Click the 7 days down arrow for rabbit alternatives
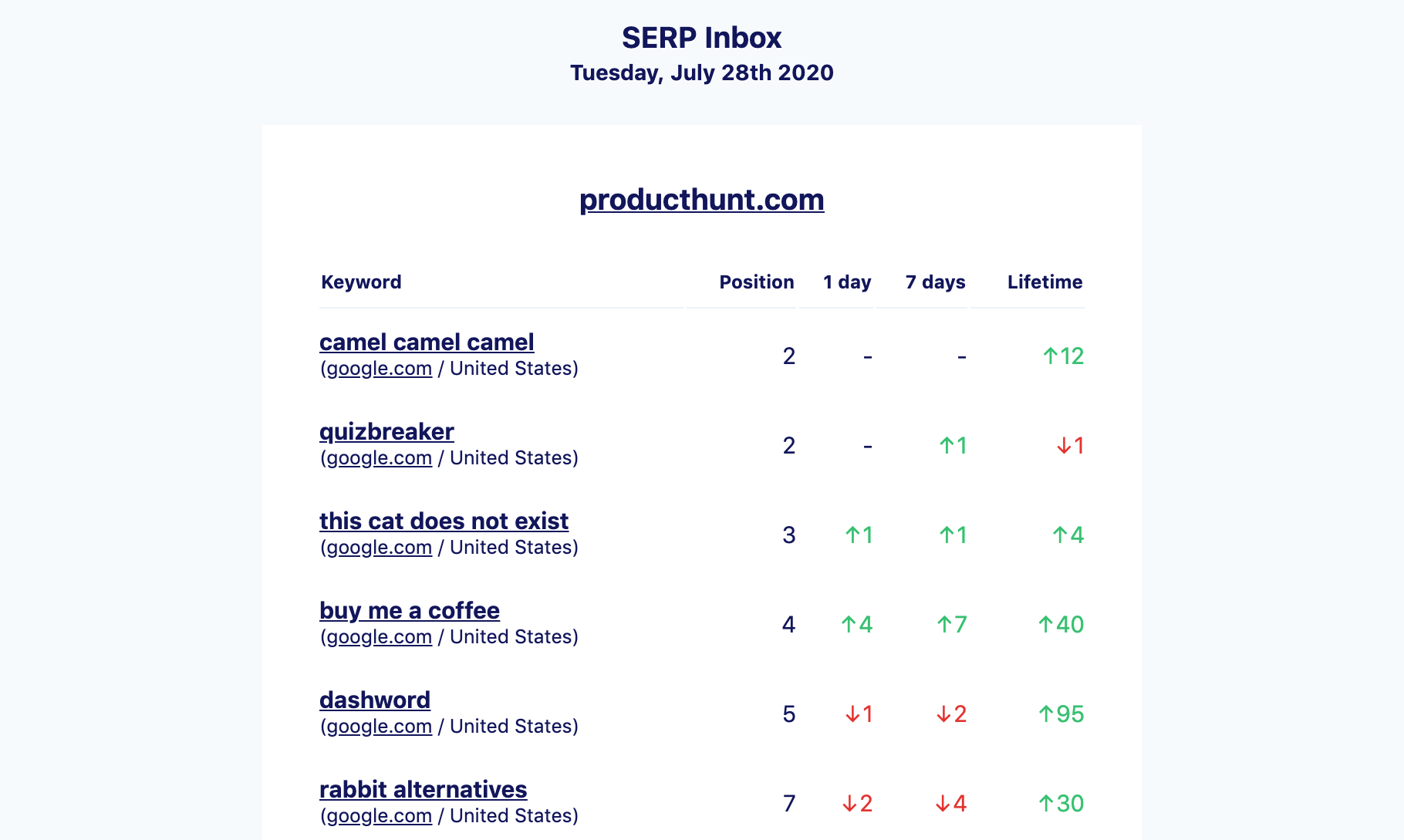The height and width of the screenshot is (840, 1404). 950,803
